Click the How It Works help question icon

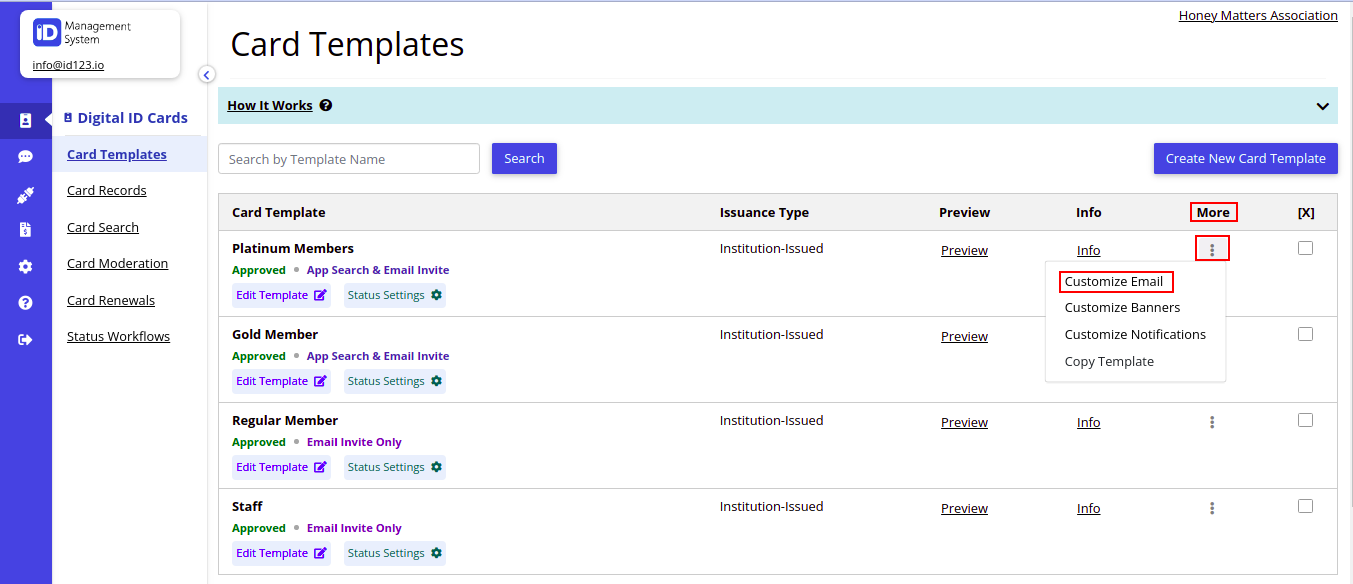[x=326, y=105]
